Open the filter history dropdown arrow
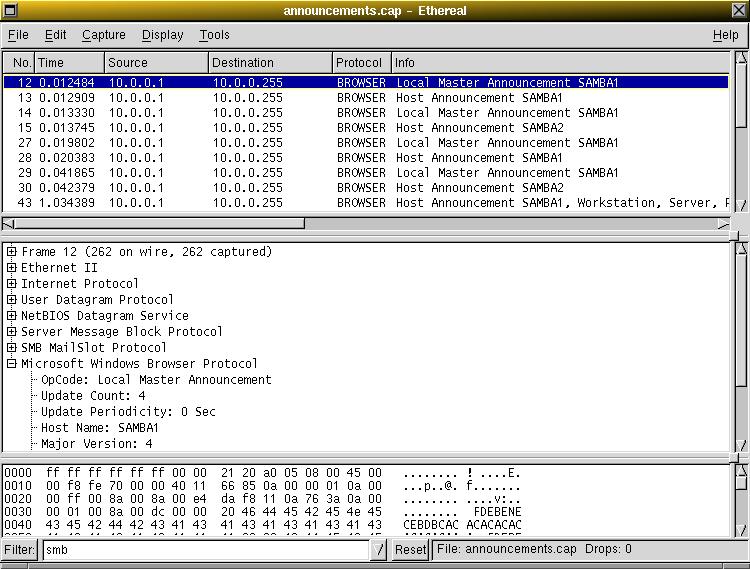 pyautogui.click(x=379, y=550)
